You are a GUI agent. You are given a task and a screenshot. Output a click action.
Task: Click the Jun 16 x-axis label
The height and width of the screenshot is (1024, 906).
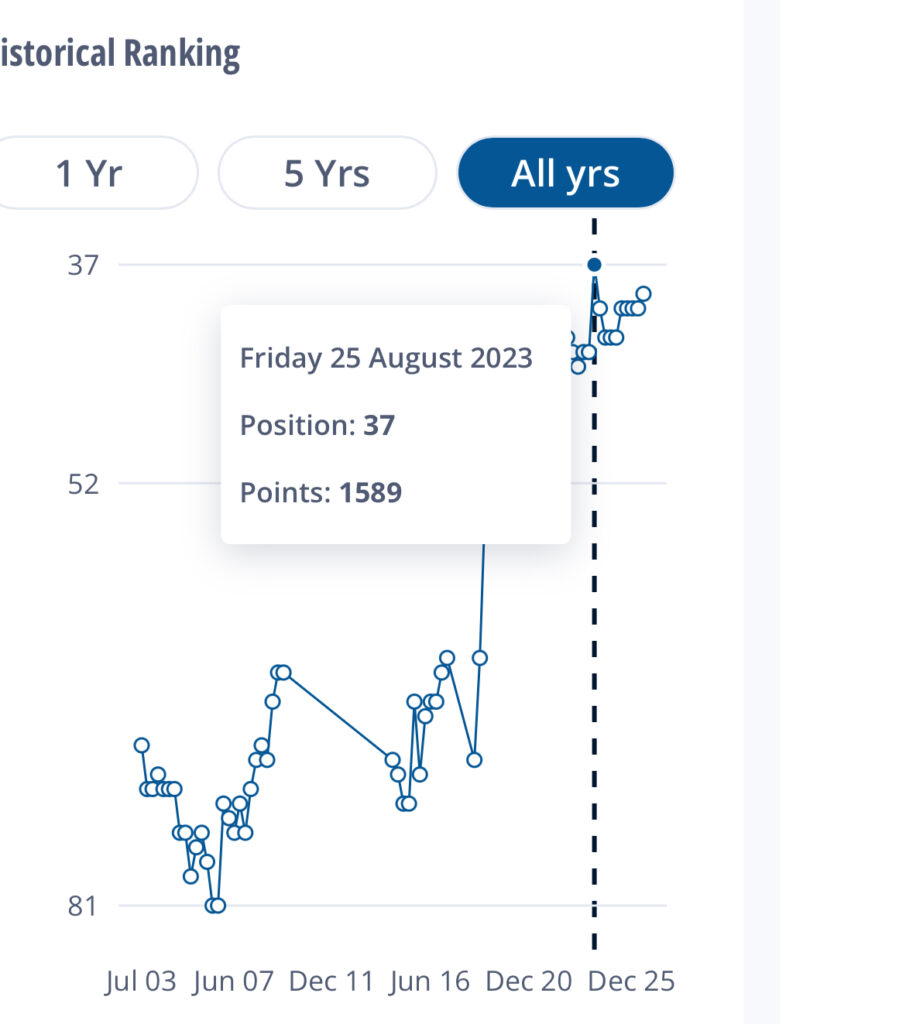[432, 981]
